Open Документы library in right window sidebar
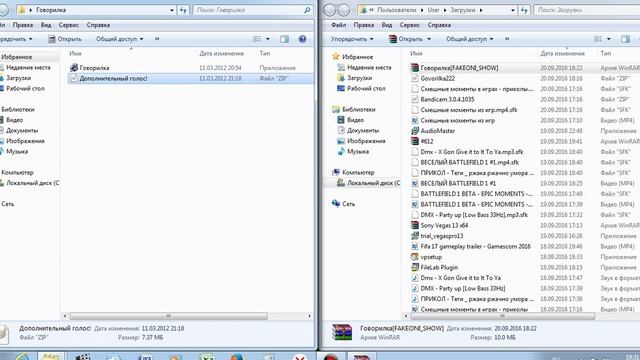640x360 pixels. [x=363, y=131]
